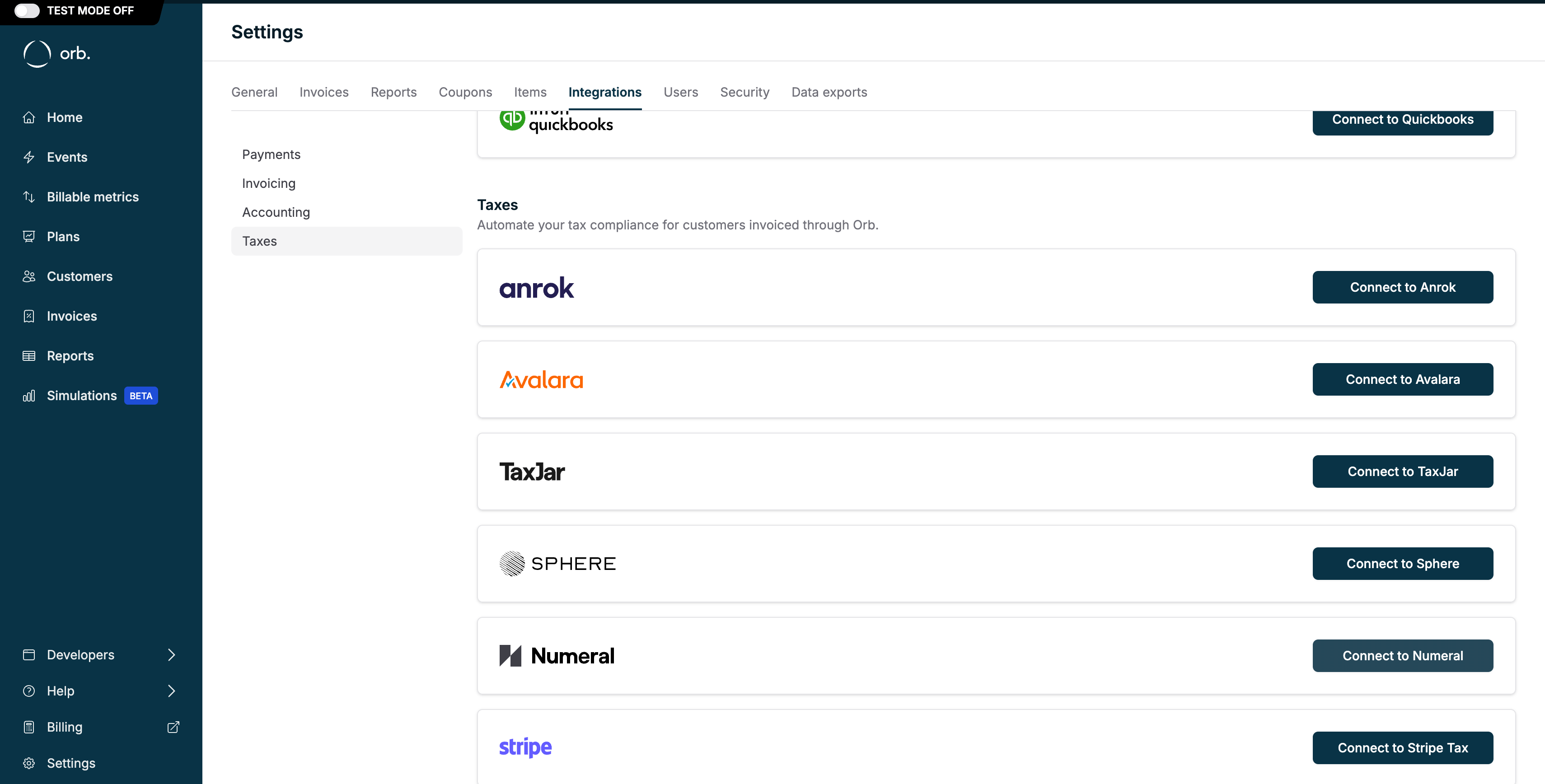This screenshot has height=784, width=1545.
Task: Jump to Invoicing integrations section
Action: [346, 183]
